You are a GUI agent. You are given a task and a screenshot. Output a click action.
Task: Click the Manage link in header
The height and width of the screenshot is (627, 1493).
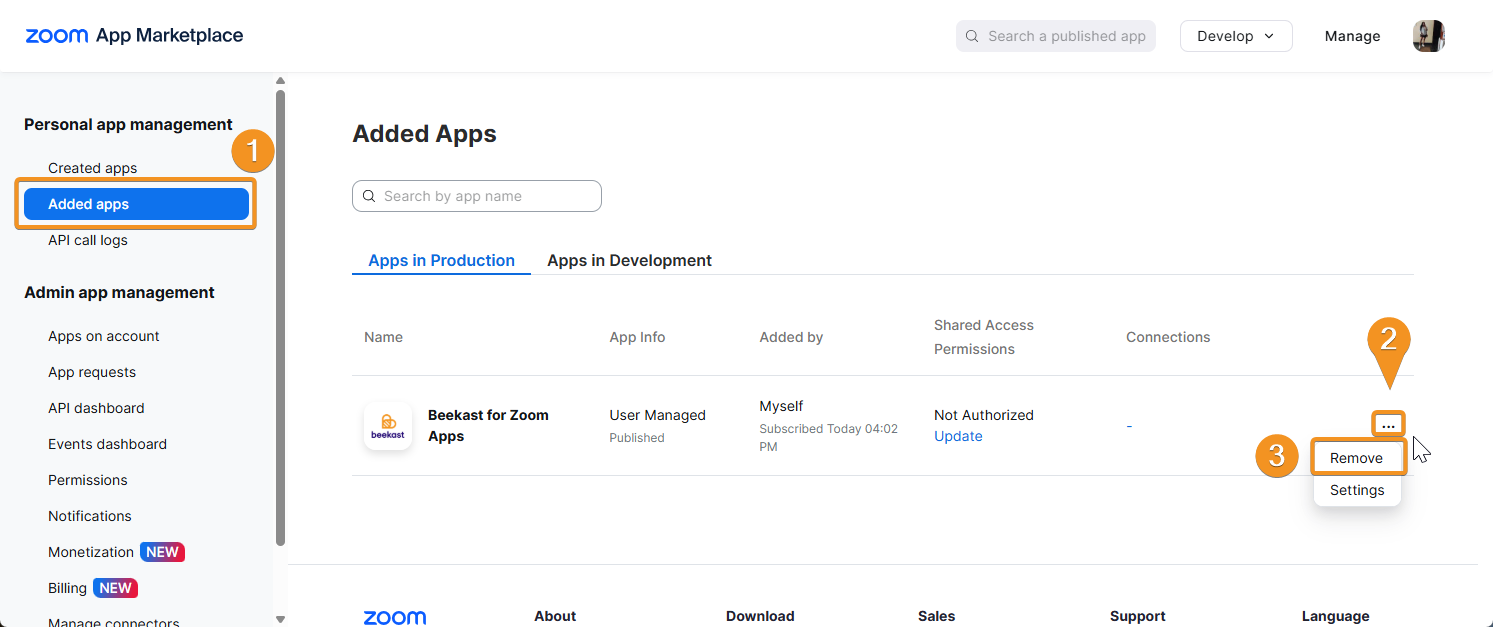click(x=1352, y=36)
